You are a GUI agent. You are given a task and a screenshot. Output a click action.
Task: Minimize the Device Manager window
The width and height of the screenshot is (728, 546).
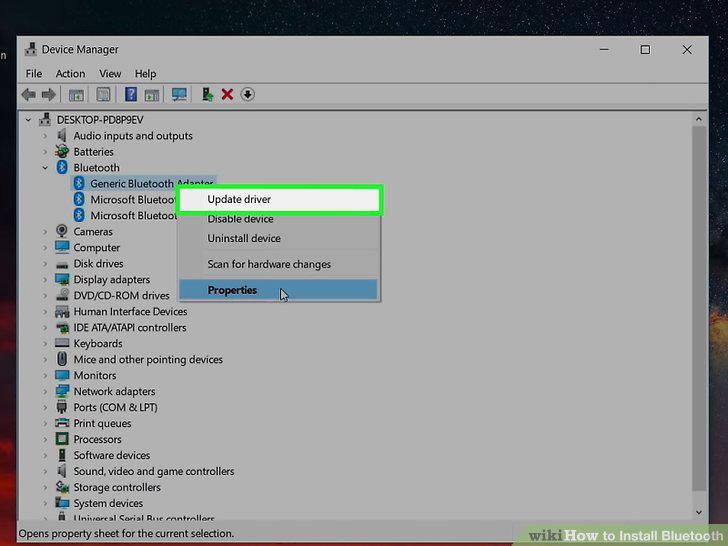[604, 50]
